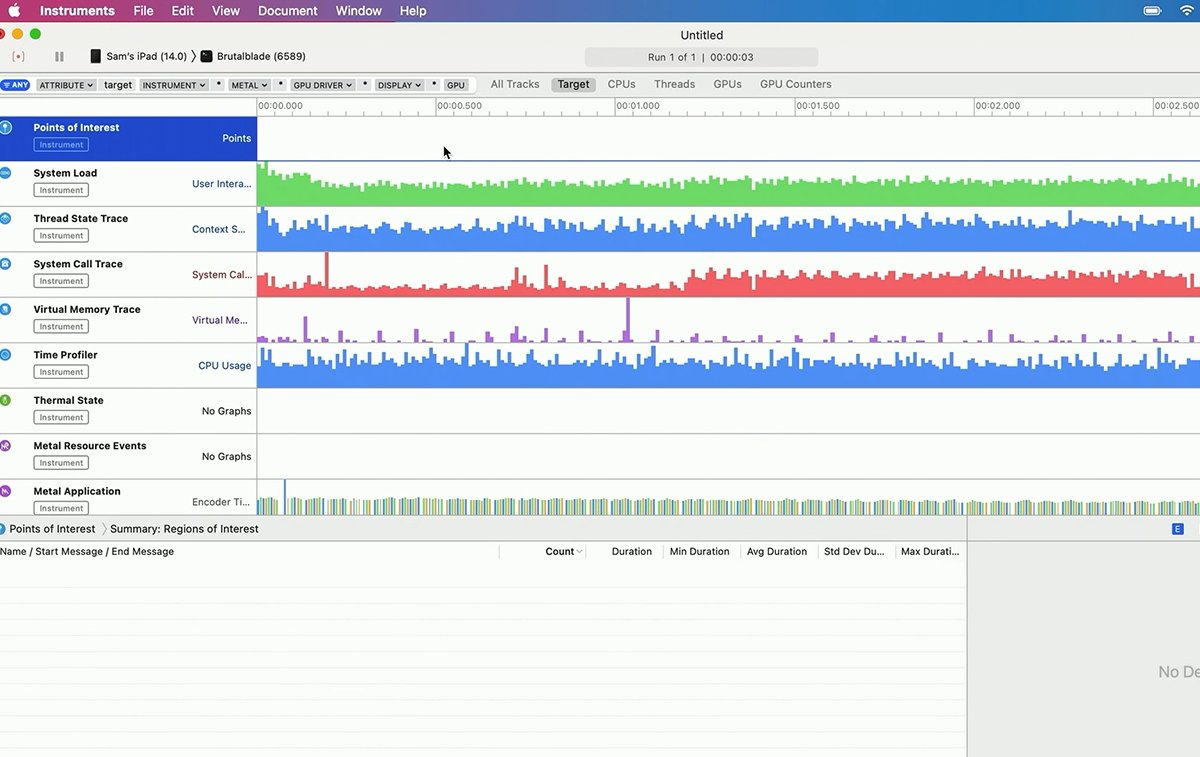Switch to the GPU Counters tab
This screenshot has width=1200, height=757.
point(795,84)
